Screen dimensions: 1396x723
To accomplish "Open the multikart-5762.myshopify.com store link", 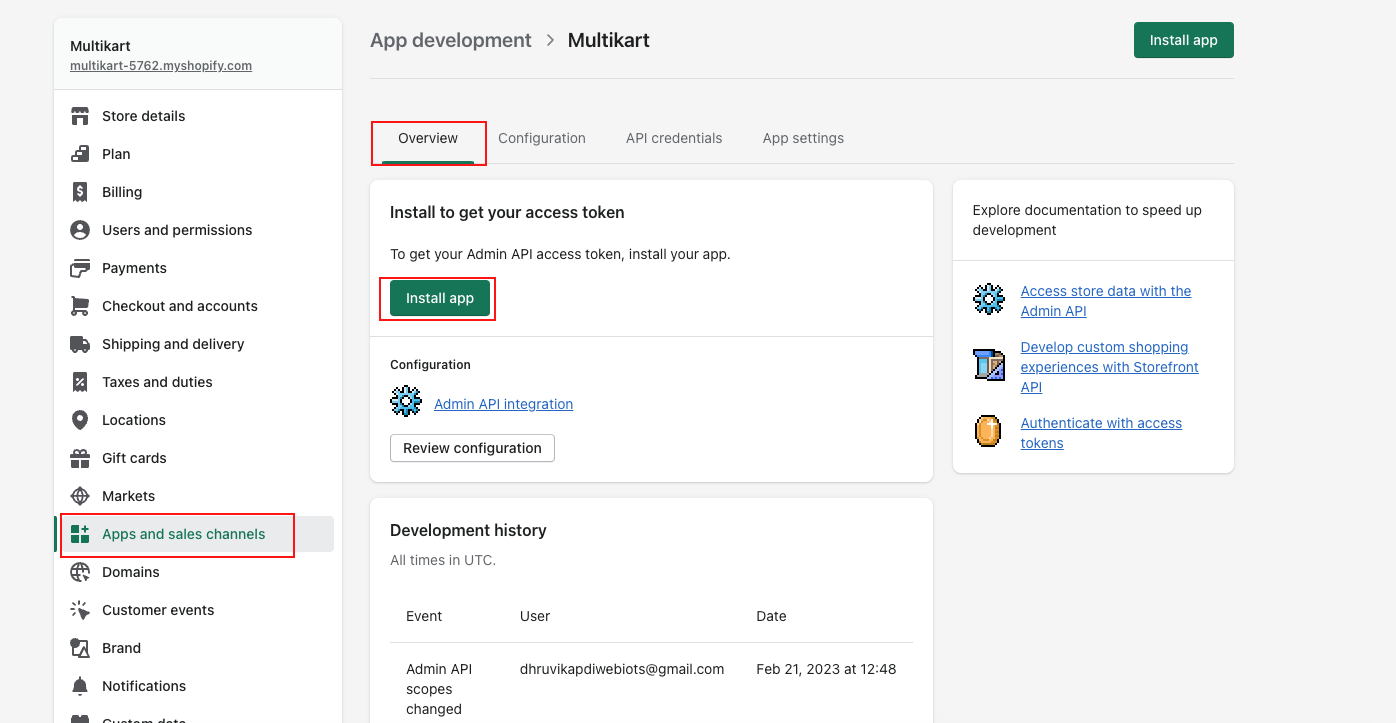I will [161, 66].
